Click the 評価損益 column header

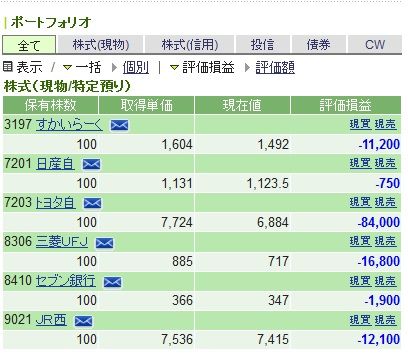coord(346,105)
